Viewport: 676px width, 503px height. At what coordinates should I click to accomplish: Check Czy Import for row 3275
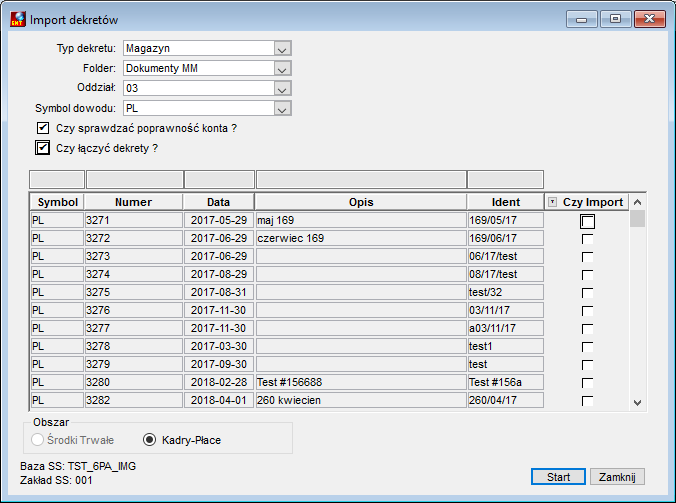coord(587,293)
